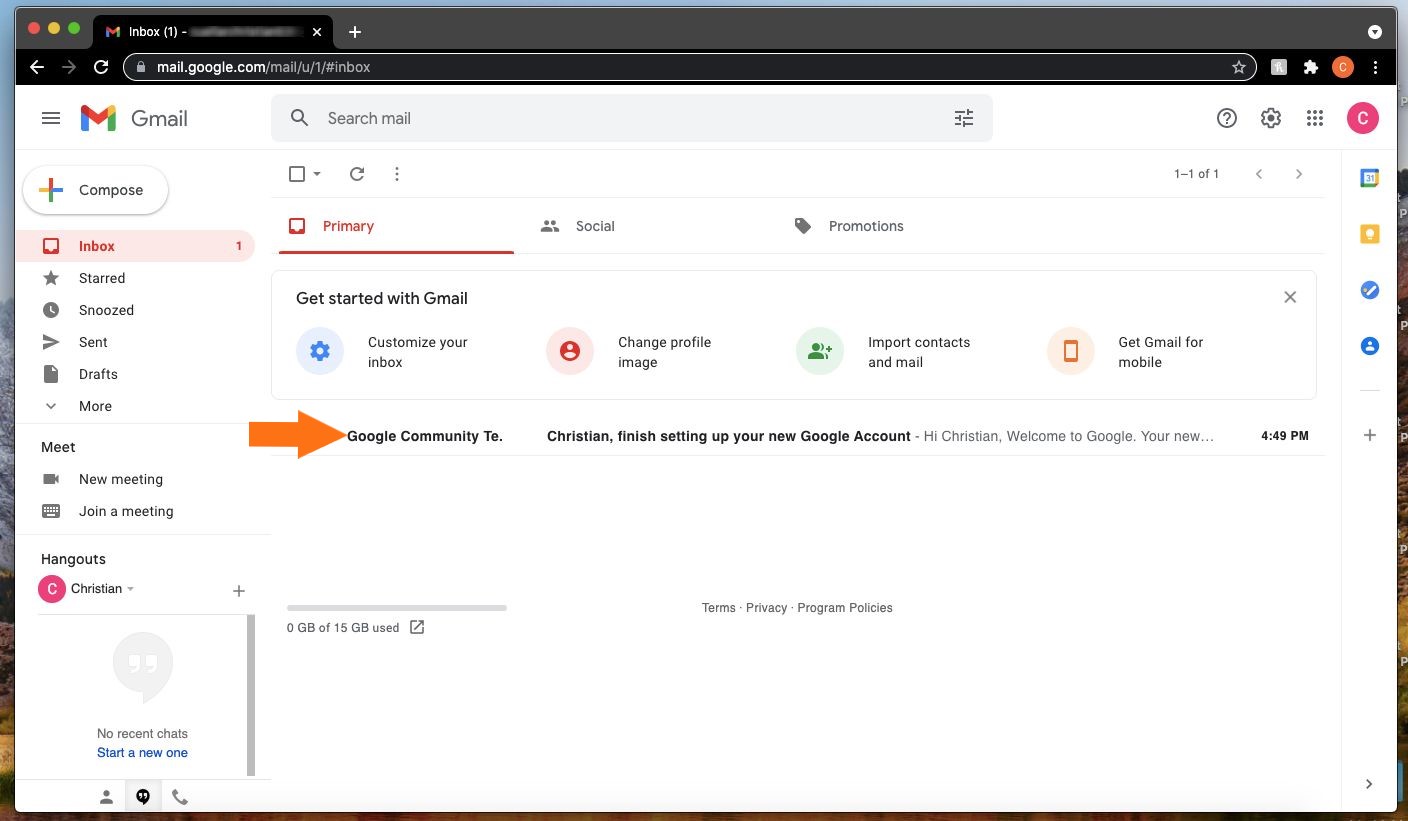Go to newer messages arrow
1408x821 pixels.
[1259, 174]
